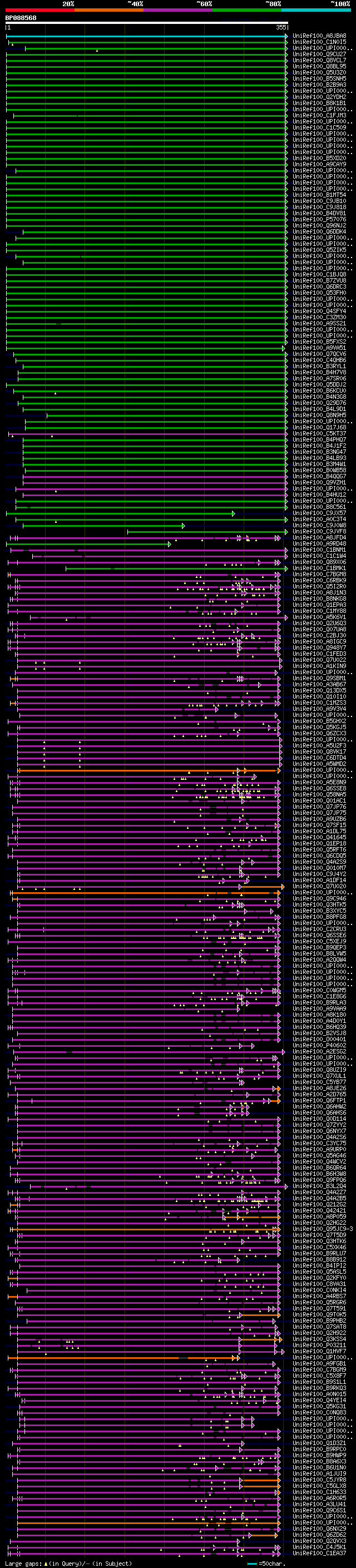Pick the UniRef100_C1MZS3 hit
The width and height of the screenshot is (356, 1568).
(x=319, y=703)
